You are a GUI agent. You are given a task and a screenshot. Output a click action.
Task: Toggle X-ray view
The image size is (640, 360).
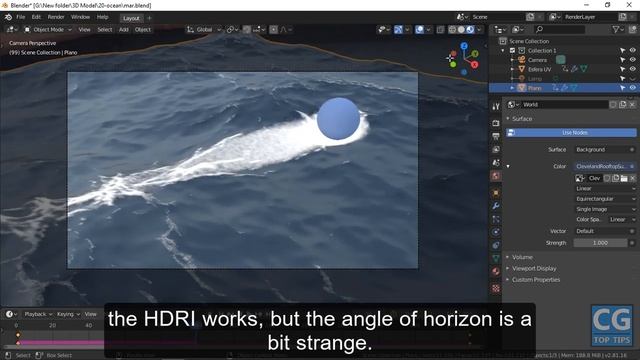click(x=440, y=29)
